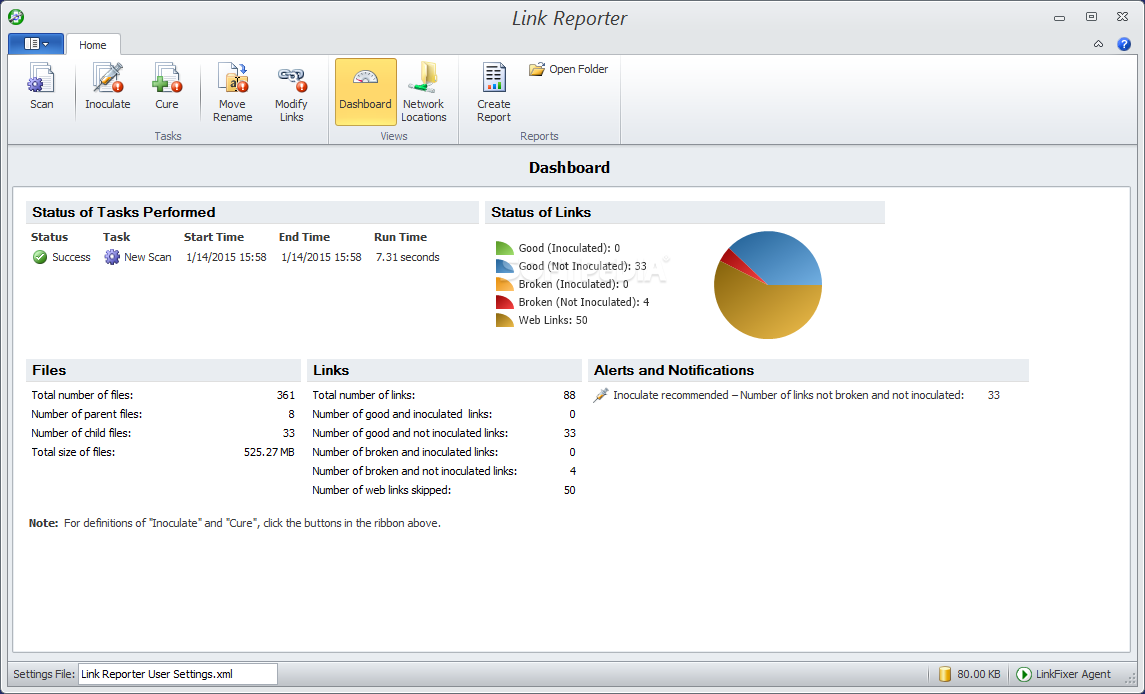Screen dimensions: 1145x694
Task: Open the blue help question icon
Action: tap(1124, 45)
